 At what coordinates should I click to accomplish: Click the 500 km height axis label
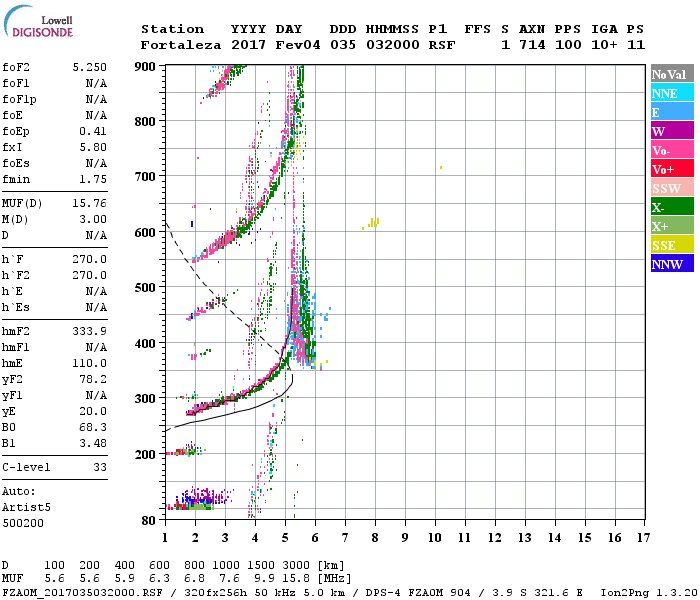point(145,288)
